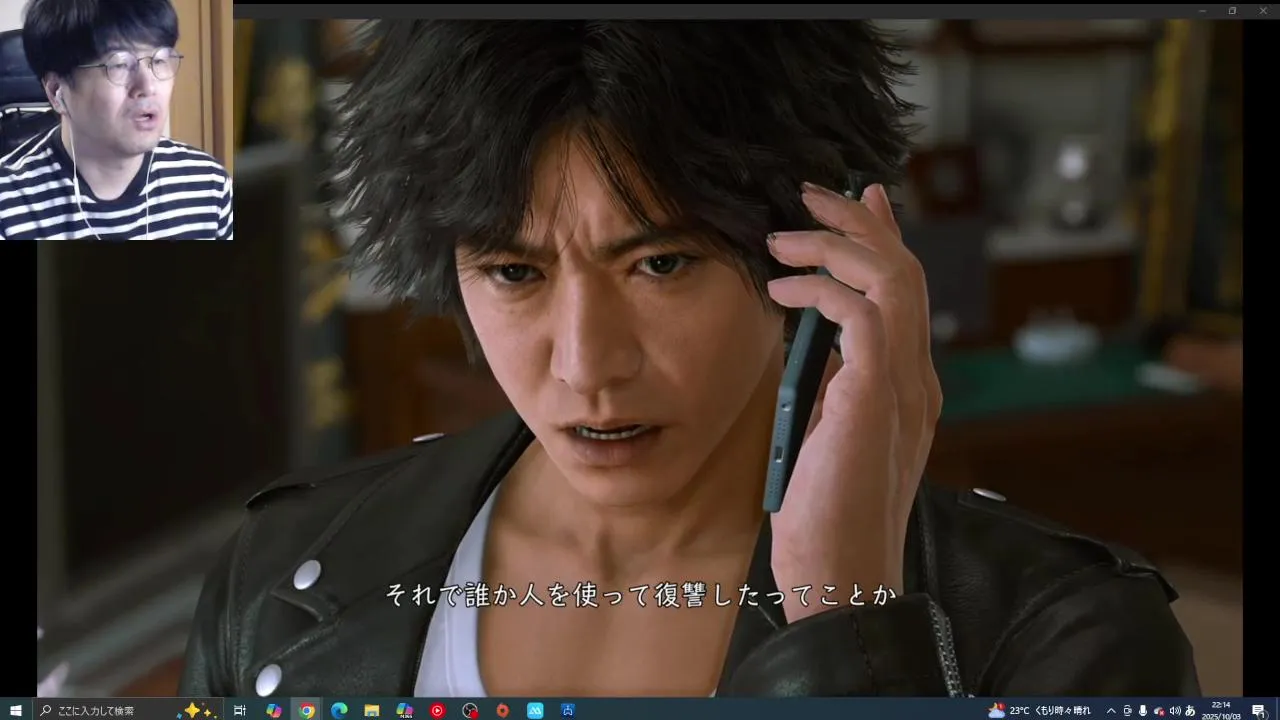Open the weather widget showing 23°C

[1040, 710]
